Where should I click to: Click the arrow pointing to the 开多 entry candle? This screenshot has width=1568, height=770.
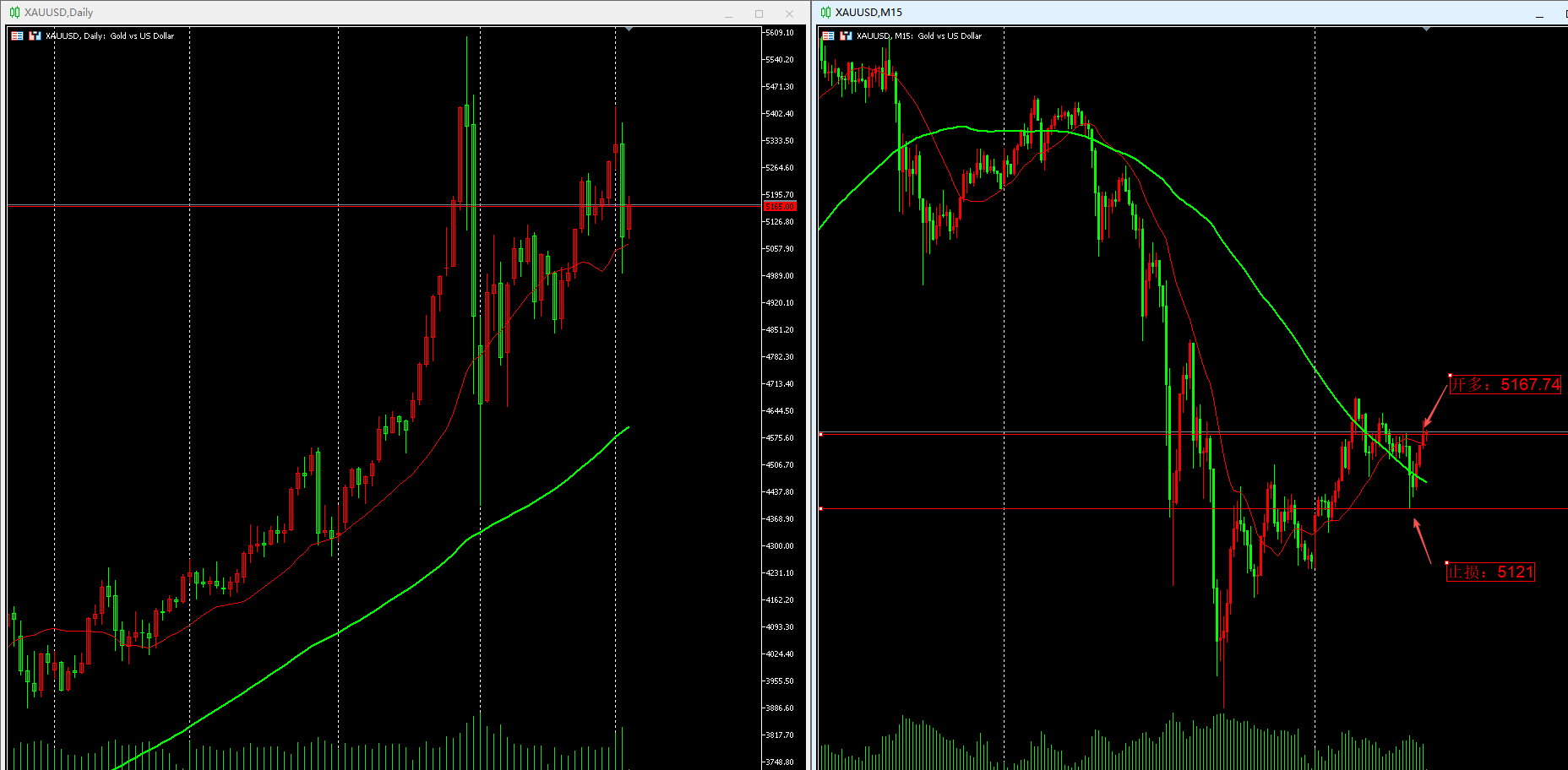tap(1435, 405)
